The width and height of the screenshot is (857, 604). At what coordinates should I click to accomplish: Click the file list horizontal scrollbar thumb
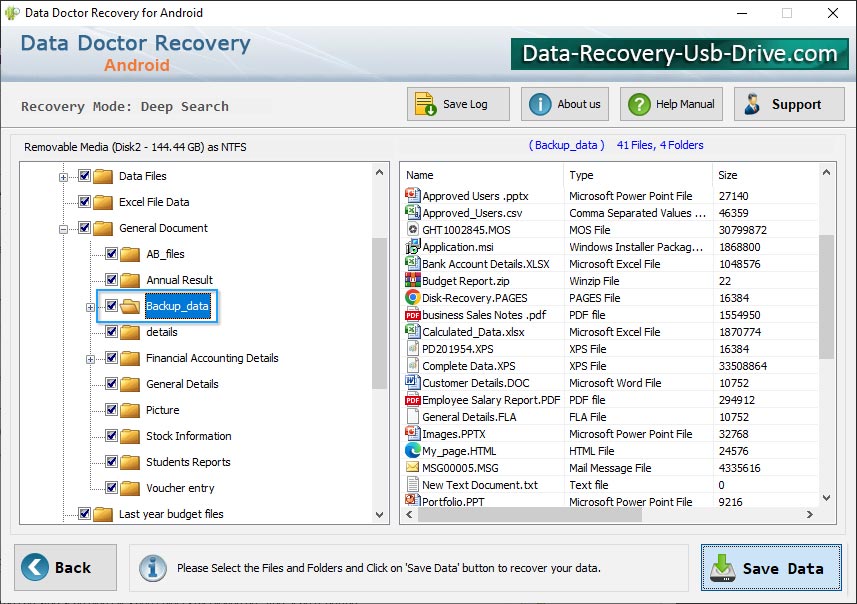coord(530,514)
